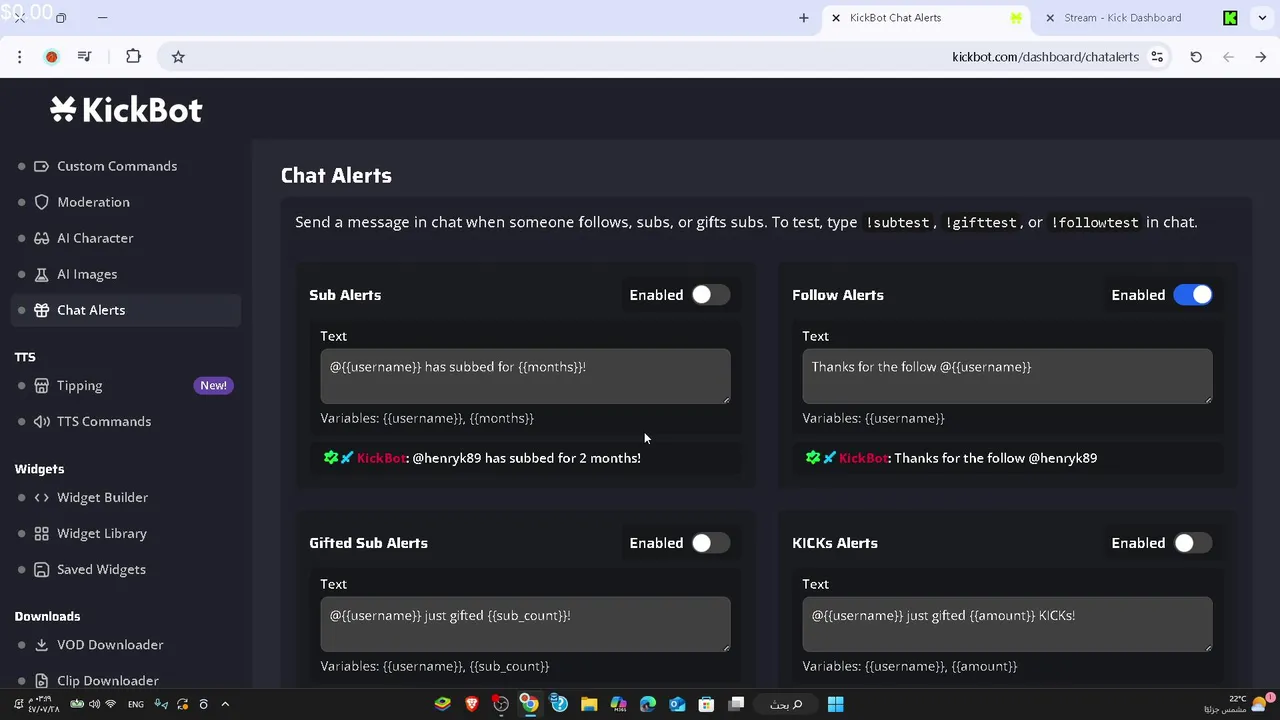Click the browser profile avatar icon
Image resolution: width=1280 pixels, height=720 pixels.
[x=51, y=57]
